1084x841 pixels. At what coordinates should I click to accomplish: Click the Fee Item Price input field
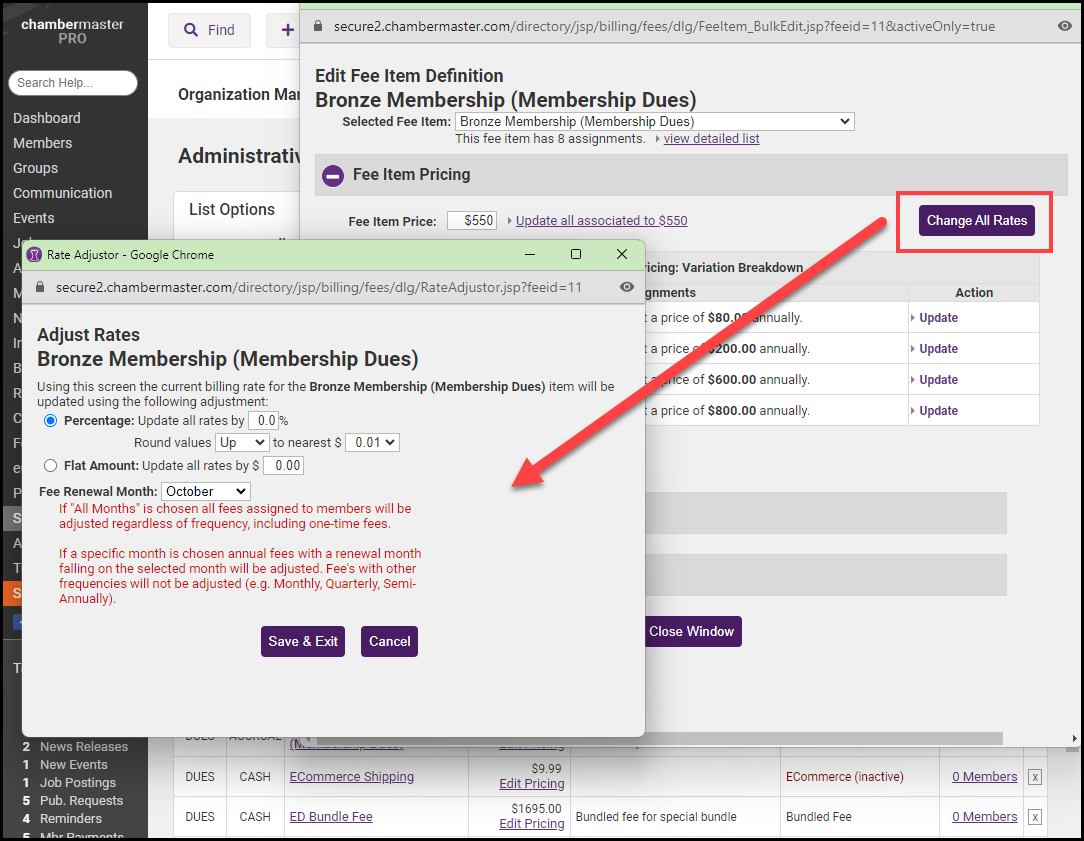click(x=471, y=220)
